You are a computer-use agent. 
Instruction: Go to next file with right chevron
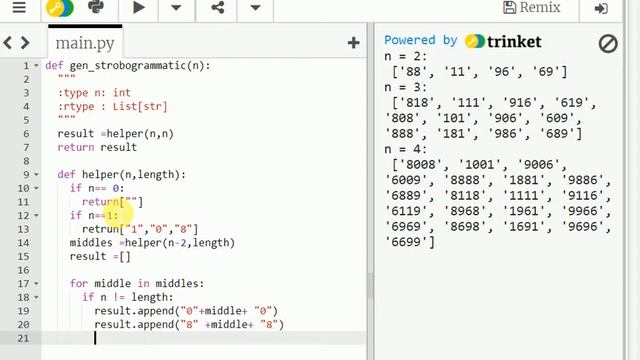pyautogui.click(x=25, y=42)
